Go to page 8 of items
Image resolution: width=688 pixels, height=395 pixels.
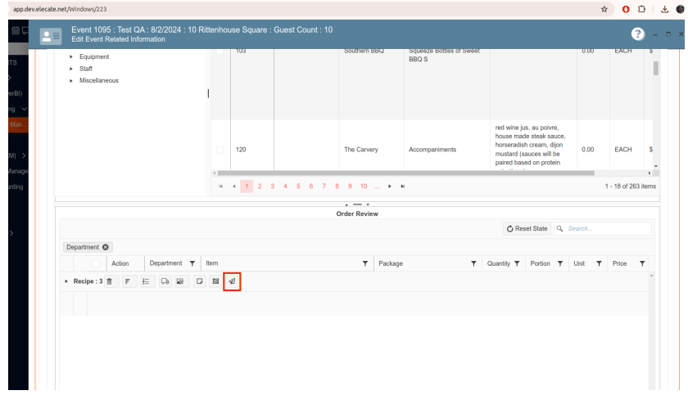pos(337,186)
